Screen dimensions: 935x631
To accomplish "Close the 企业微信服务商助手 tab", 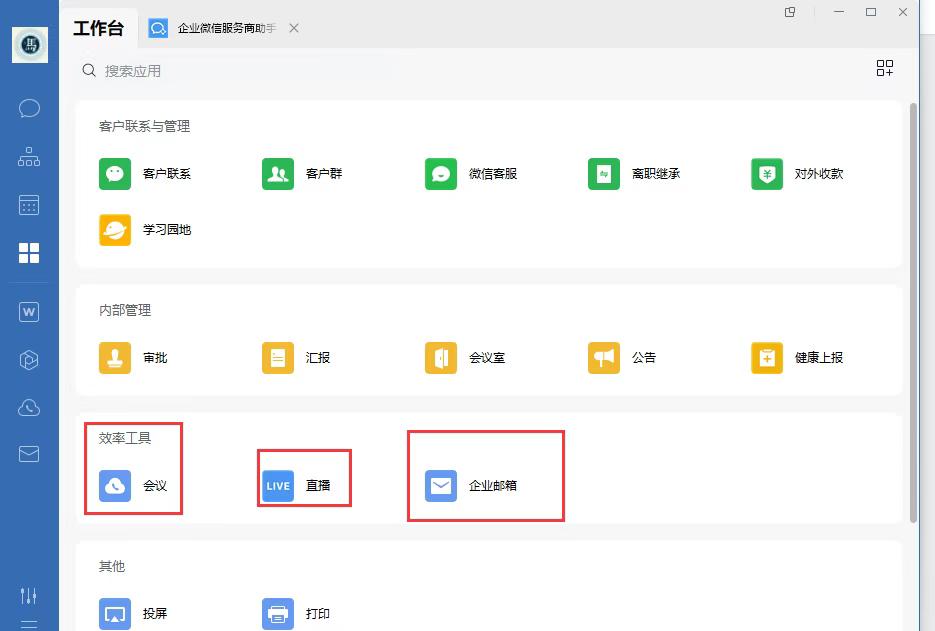I will 294,28.
